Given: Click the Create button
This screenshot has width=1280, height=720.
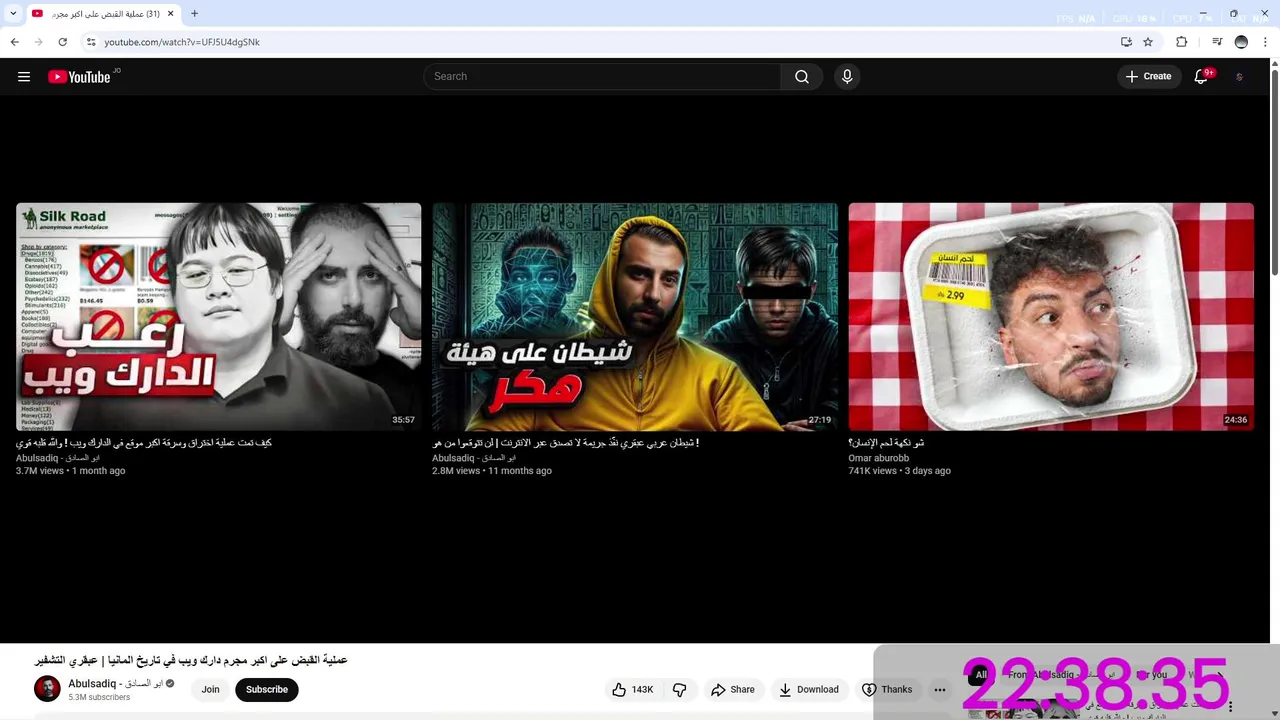Looking at the screenshot, I should [1148, 77].
